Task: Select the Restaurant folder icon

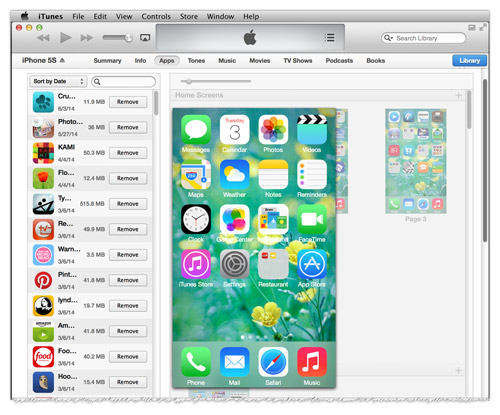Action: [273, 264]
